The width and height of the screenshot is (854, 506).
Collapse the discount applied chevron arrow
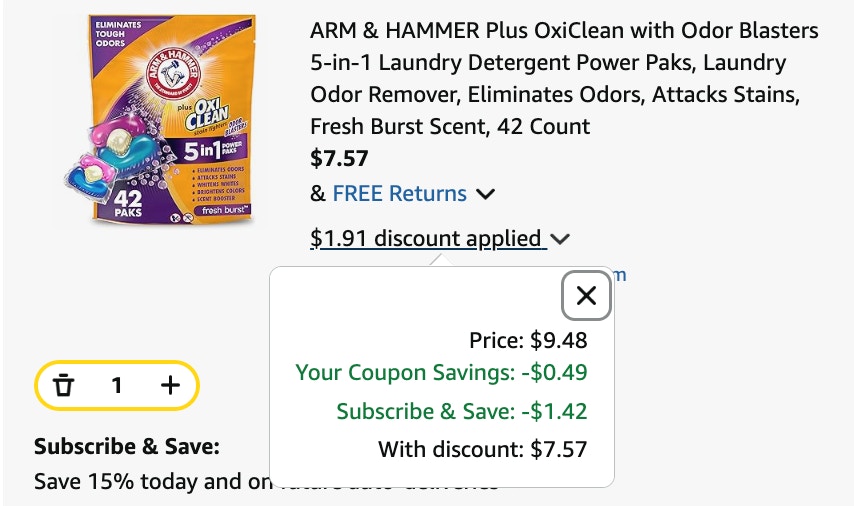click(560, 239)
